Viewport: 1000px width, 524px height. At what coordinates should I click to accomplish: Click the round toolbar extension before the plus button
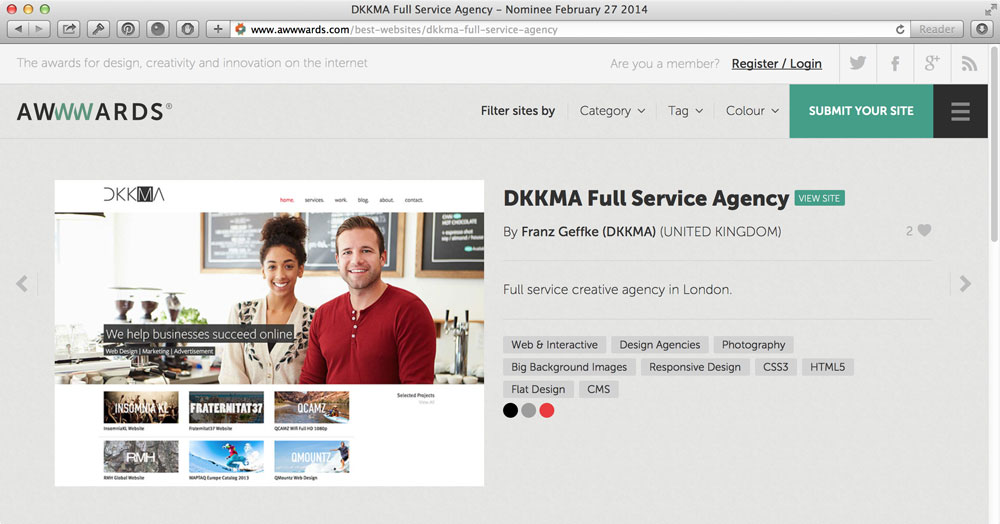point(188,29)
